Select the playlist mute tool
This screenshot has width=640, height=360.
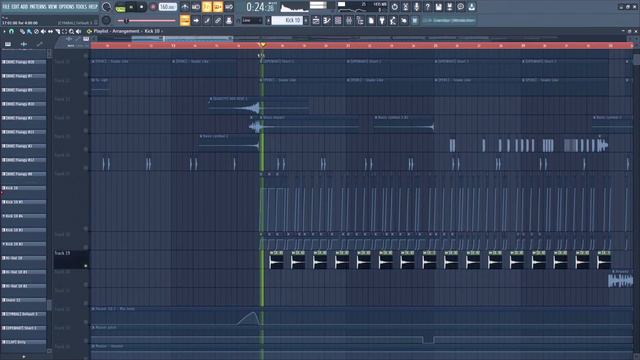tap(43, 31)
